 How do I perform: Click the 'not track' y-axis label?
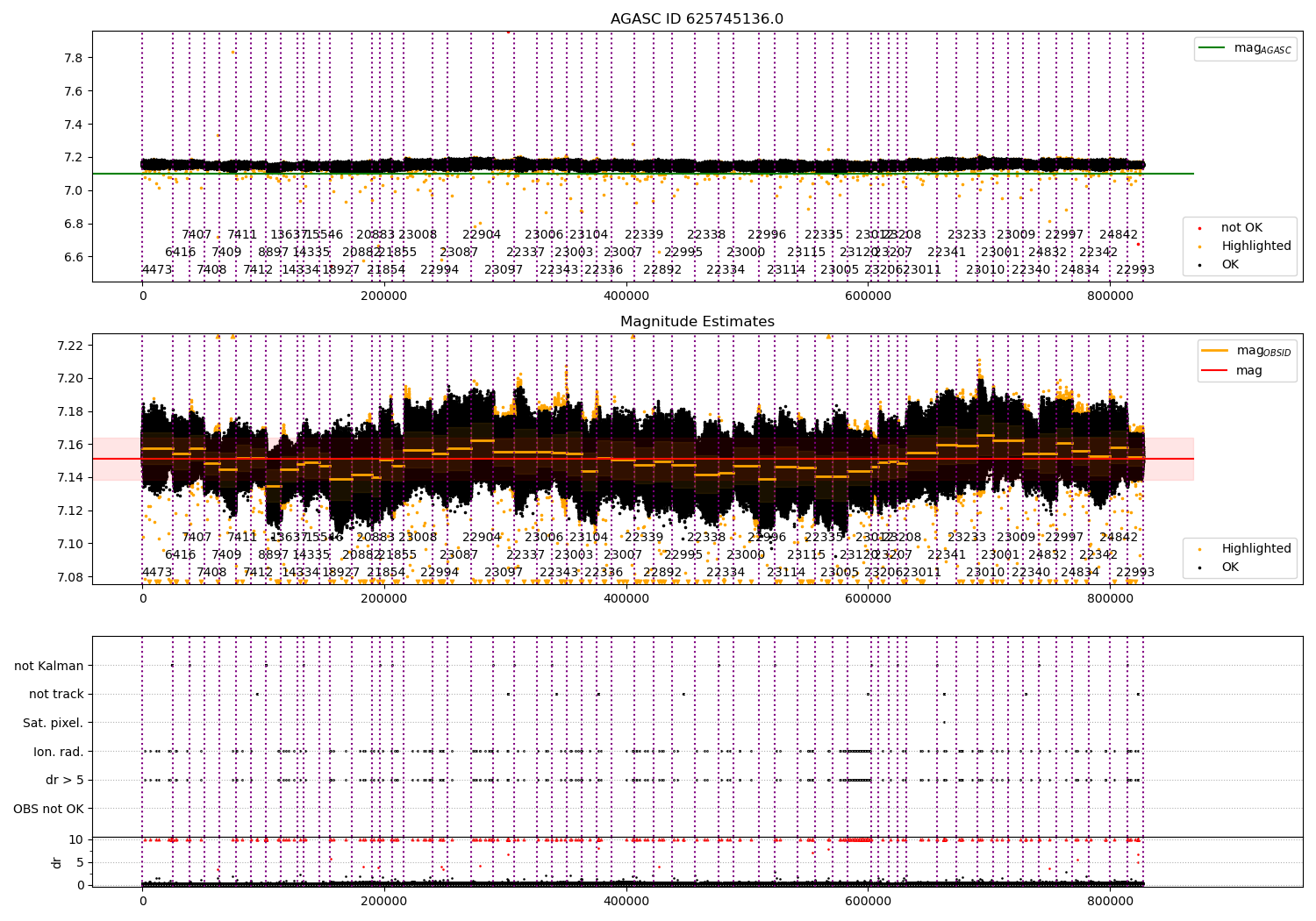[x=56, y=694]
